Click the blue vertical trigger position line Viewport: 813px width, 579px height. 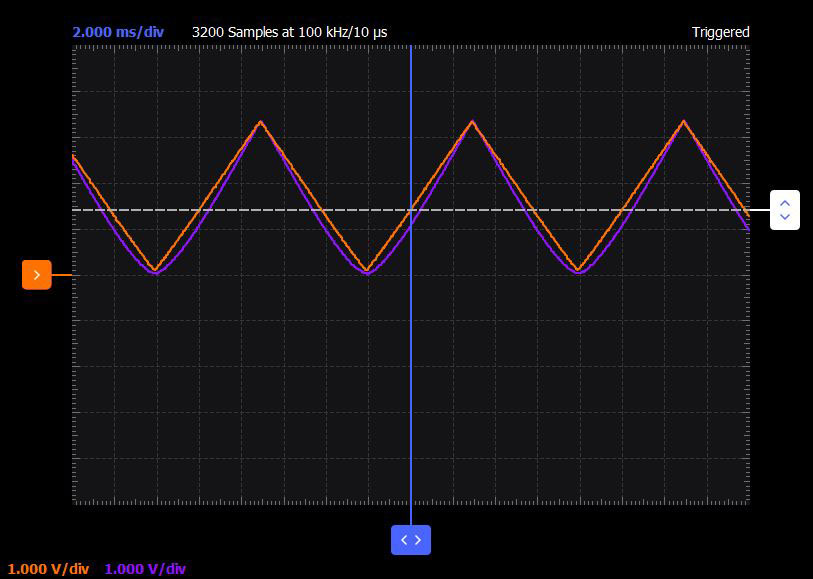[411, 363]
